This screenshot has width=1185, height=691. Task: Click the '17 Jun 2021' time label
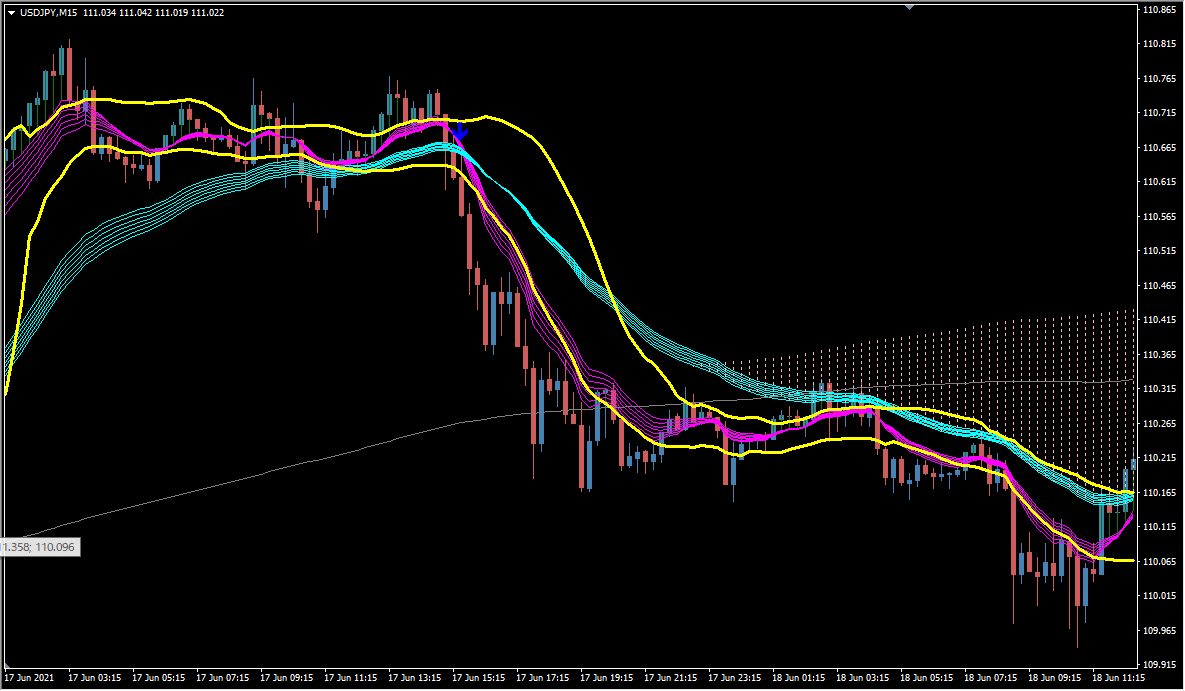tap(29, 678)
